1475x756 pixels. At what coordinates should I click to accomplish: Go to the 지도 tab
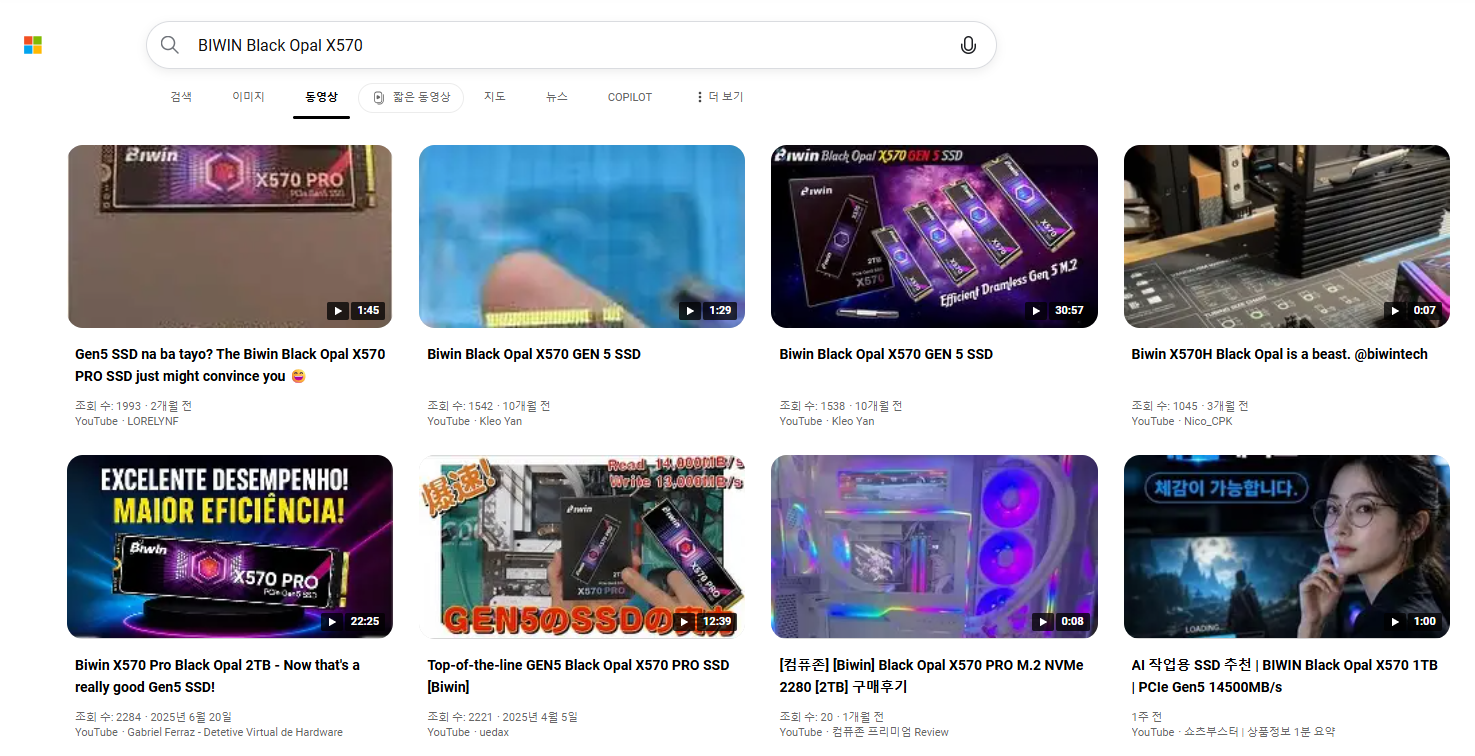click(495, 97)
